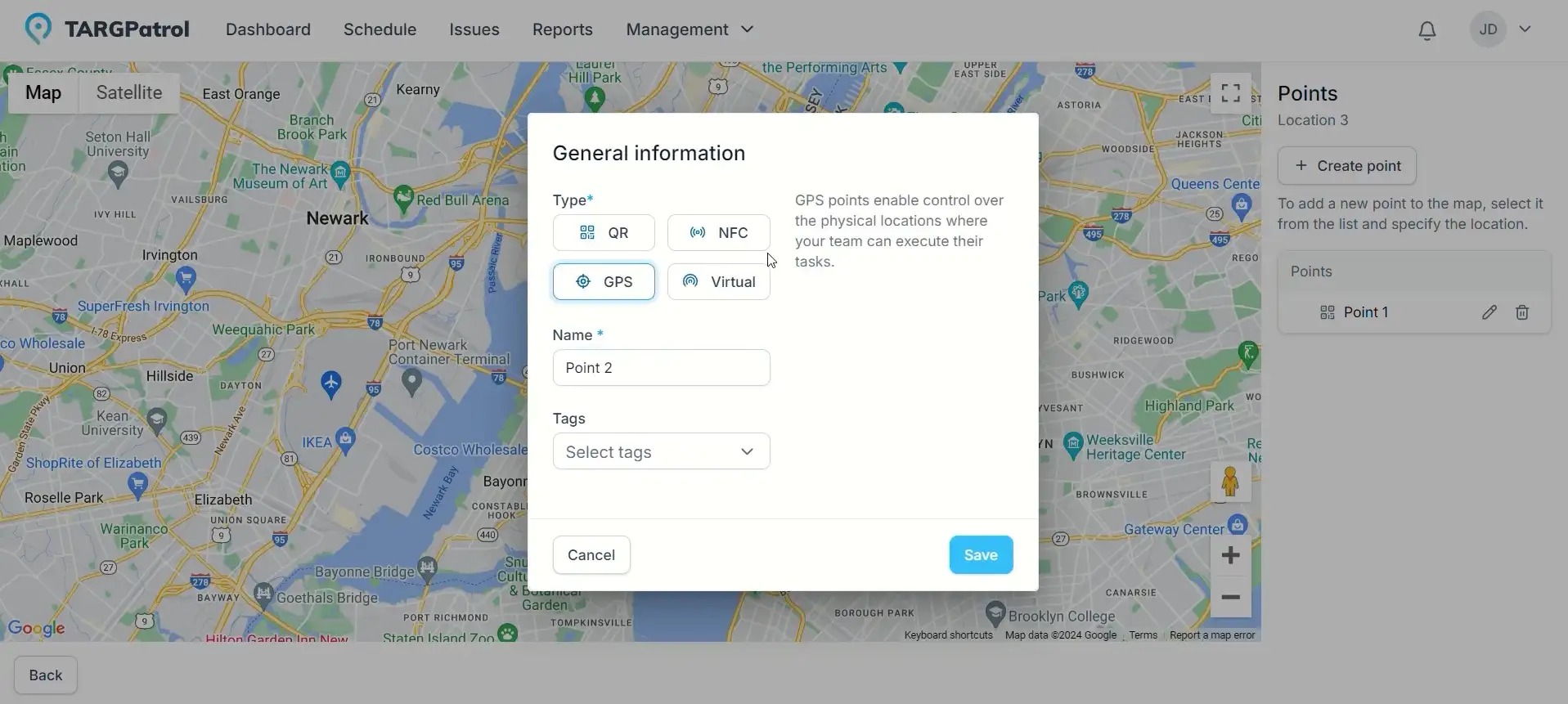Click the Red Bull Arena marker
The image size is (1568, 704).
(x=402, y=197)
